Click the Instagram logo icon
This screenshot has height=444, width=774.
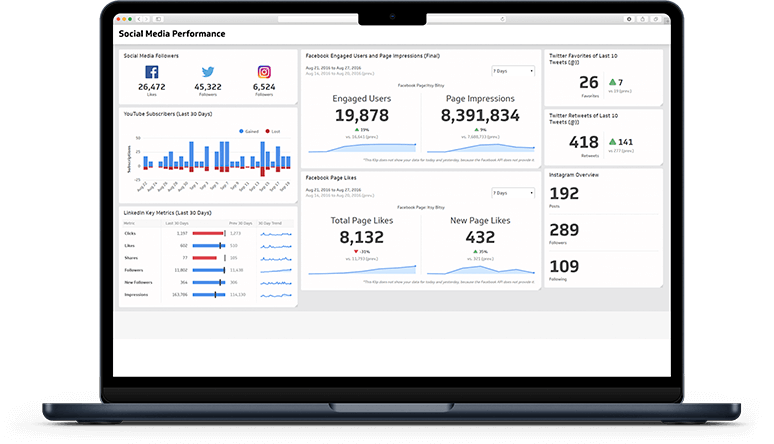264,73
